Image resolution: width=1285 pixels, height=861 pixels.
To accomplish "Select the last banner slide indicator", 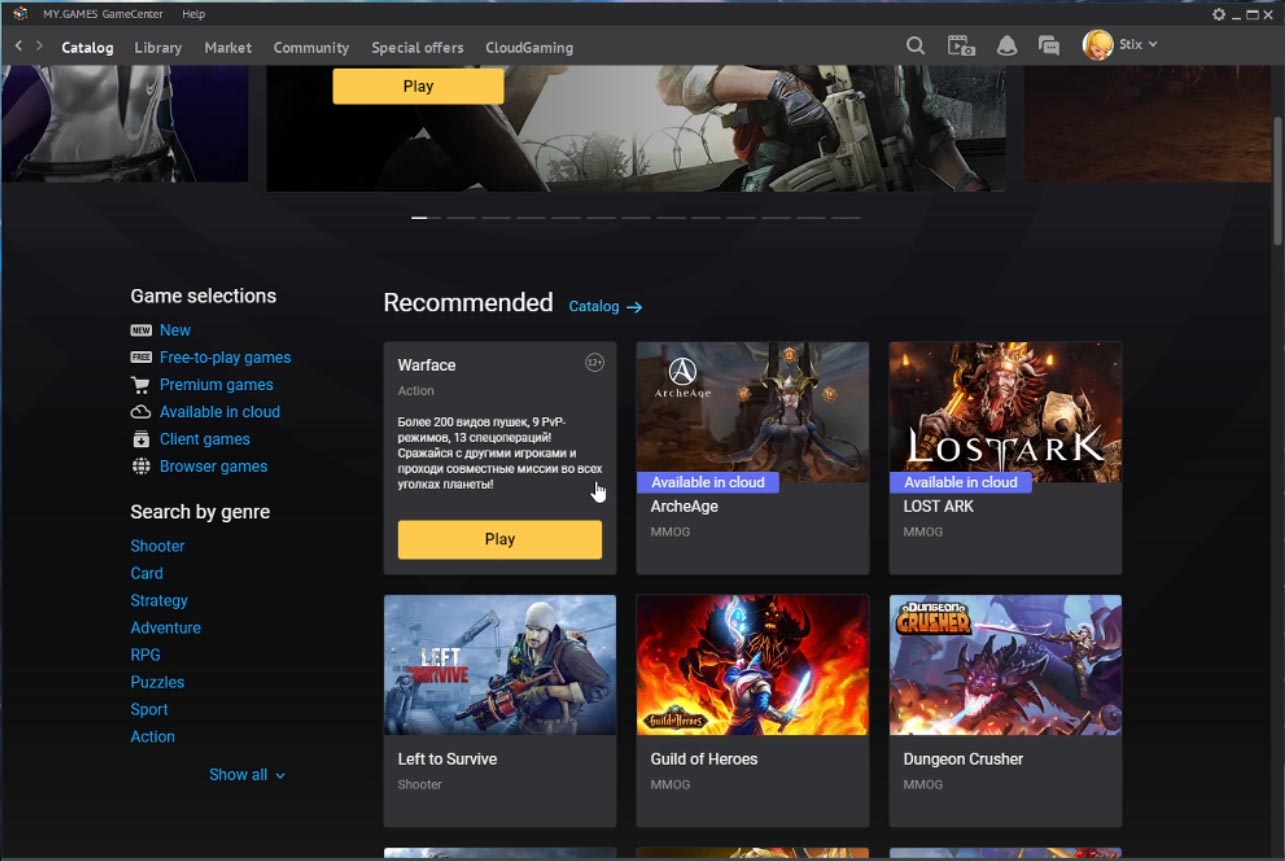I will click(846, 217).
